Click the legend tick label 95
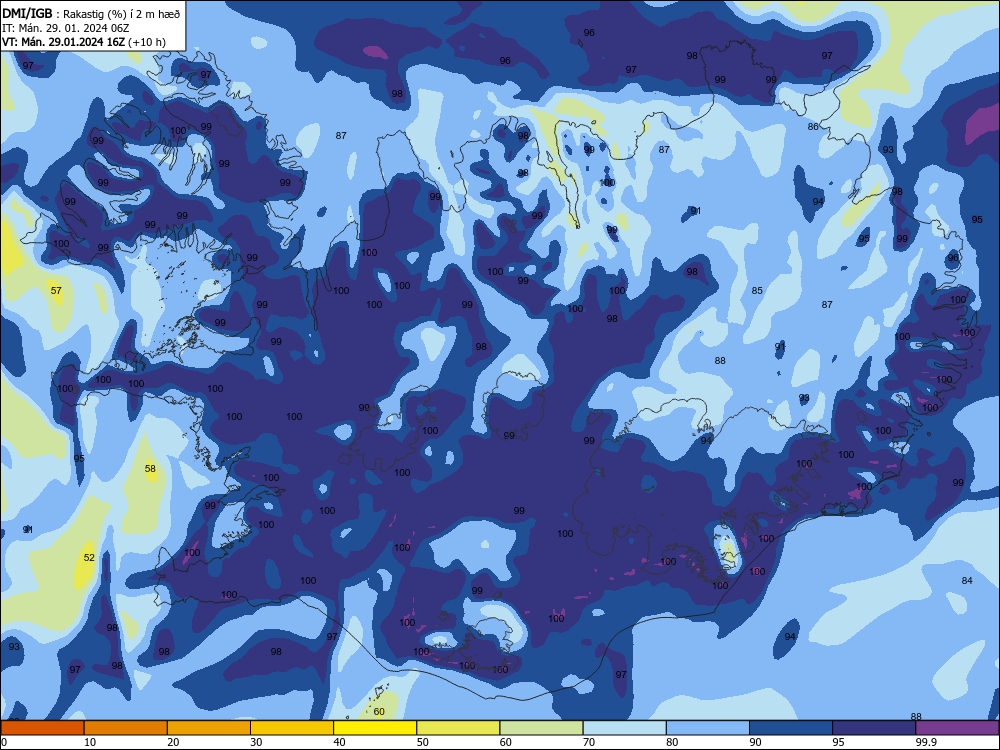Viewport: 1000px width, 750px height. point(838,742)
